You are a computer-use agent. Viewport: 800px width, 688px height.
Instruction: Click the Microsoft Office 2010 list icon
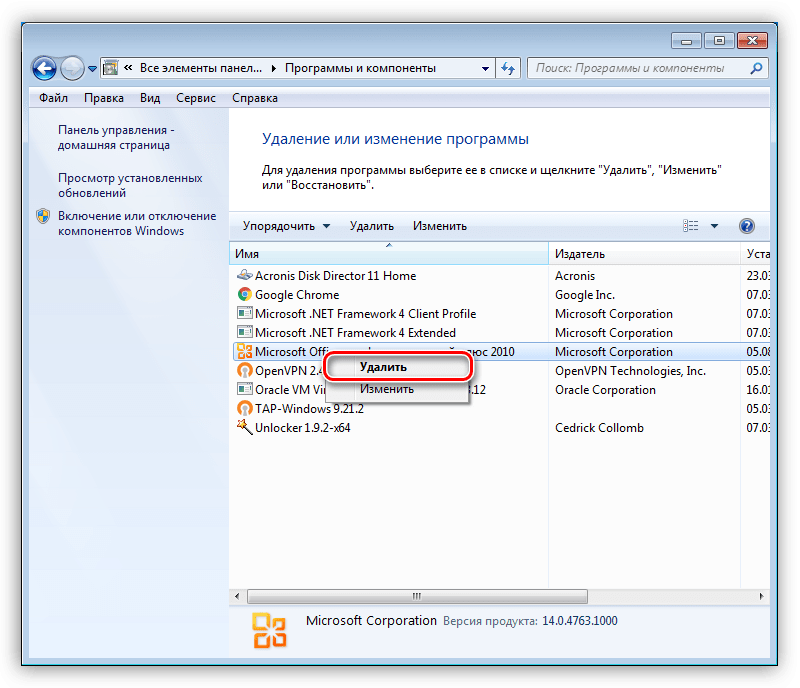point(245,351)
